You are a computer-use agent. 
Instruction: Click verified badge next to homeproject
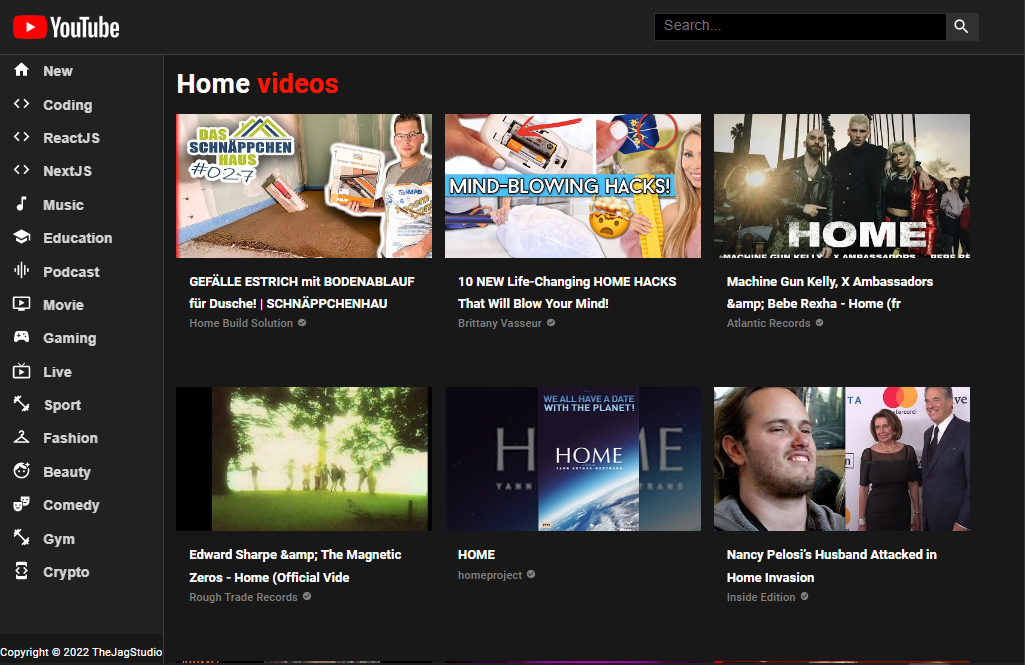(x=531, y=574)
